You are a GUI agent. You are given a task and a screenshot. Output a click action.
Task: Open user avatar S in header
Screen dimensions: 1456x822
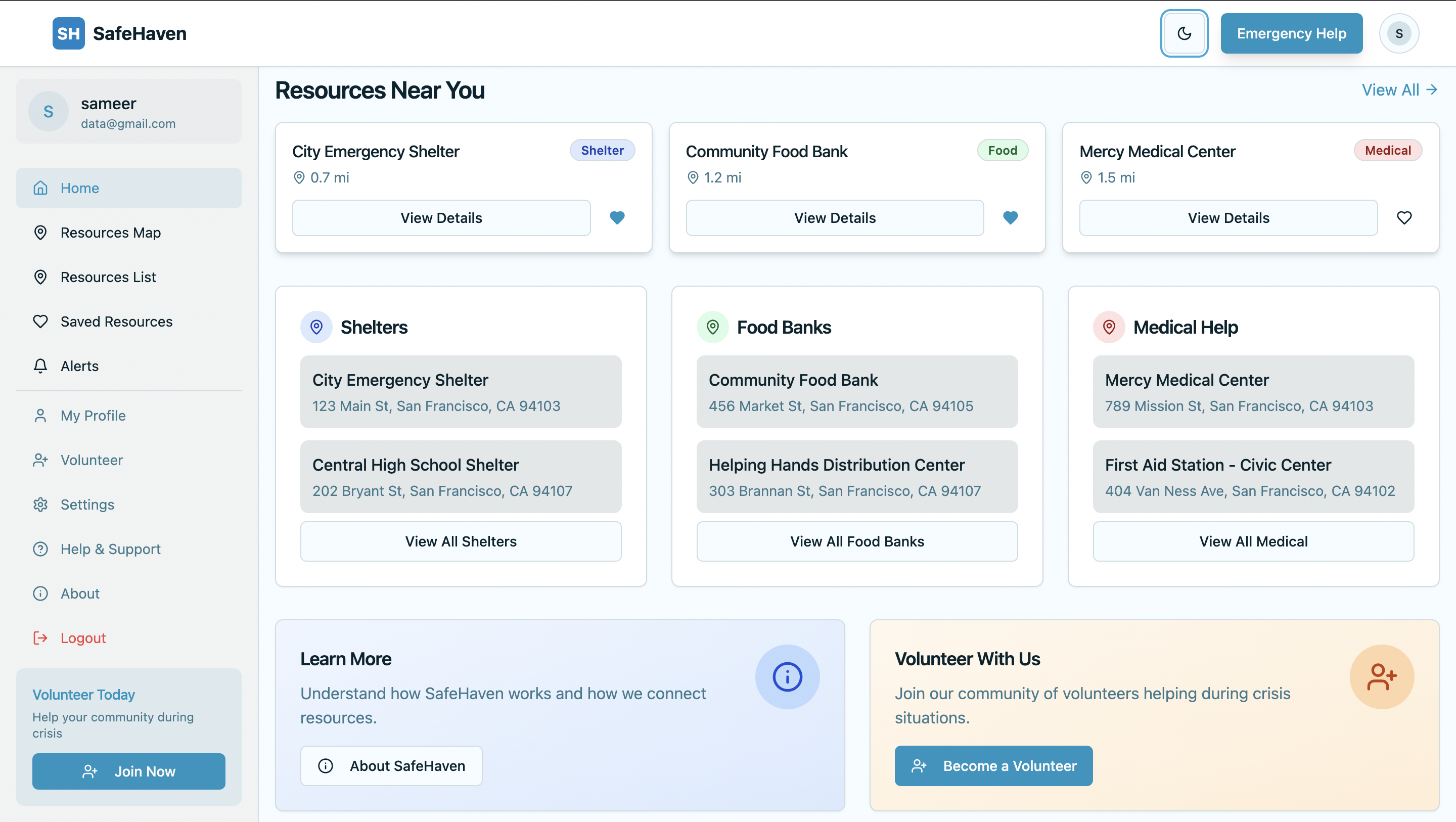pyautogui.click(x=1398, y=33)
